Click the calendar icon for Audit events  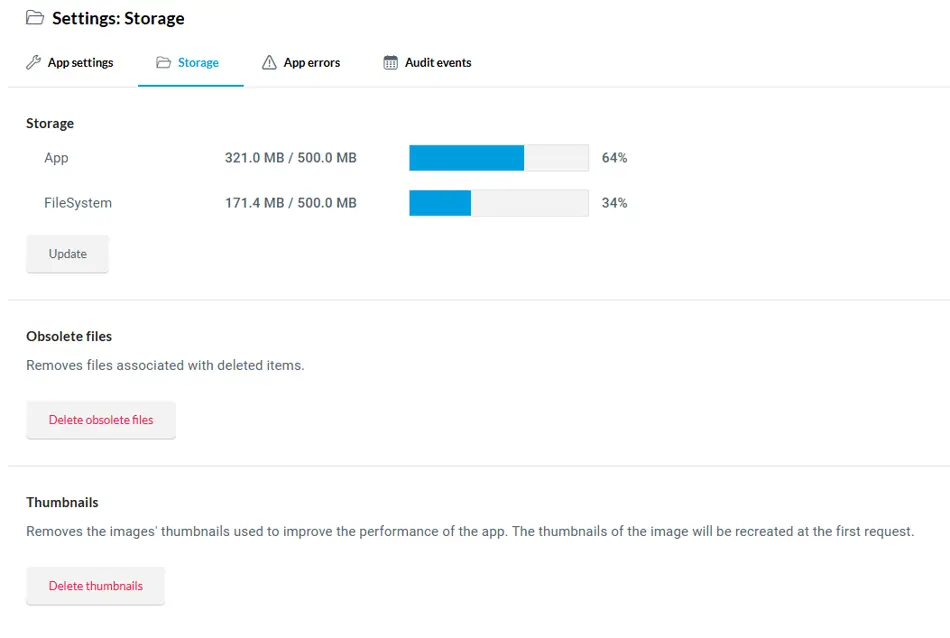pos(391,62)
